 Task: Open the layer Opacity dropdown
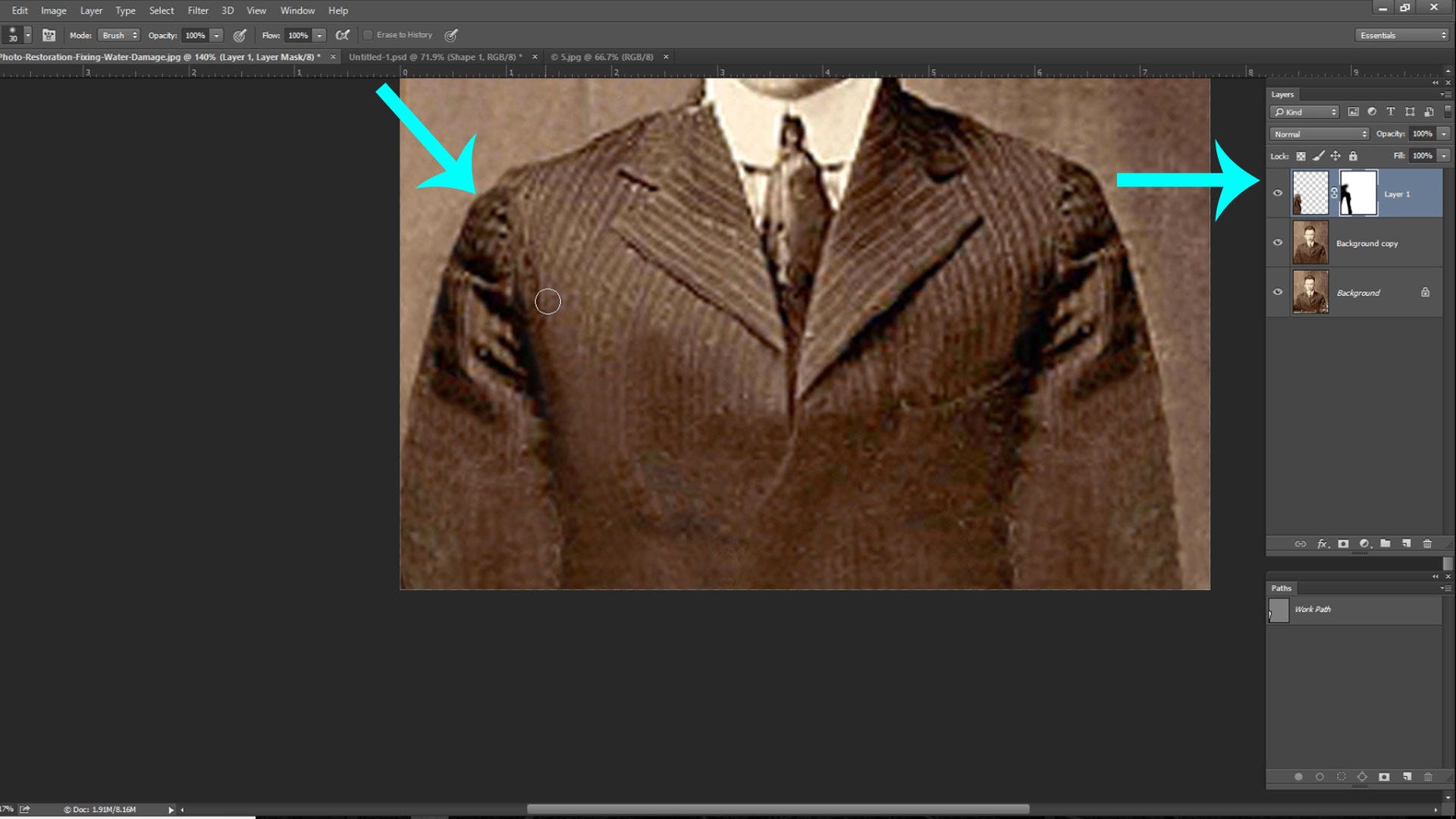click(1442, 133)
